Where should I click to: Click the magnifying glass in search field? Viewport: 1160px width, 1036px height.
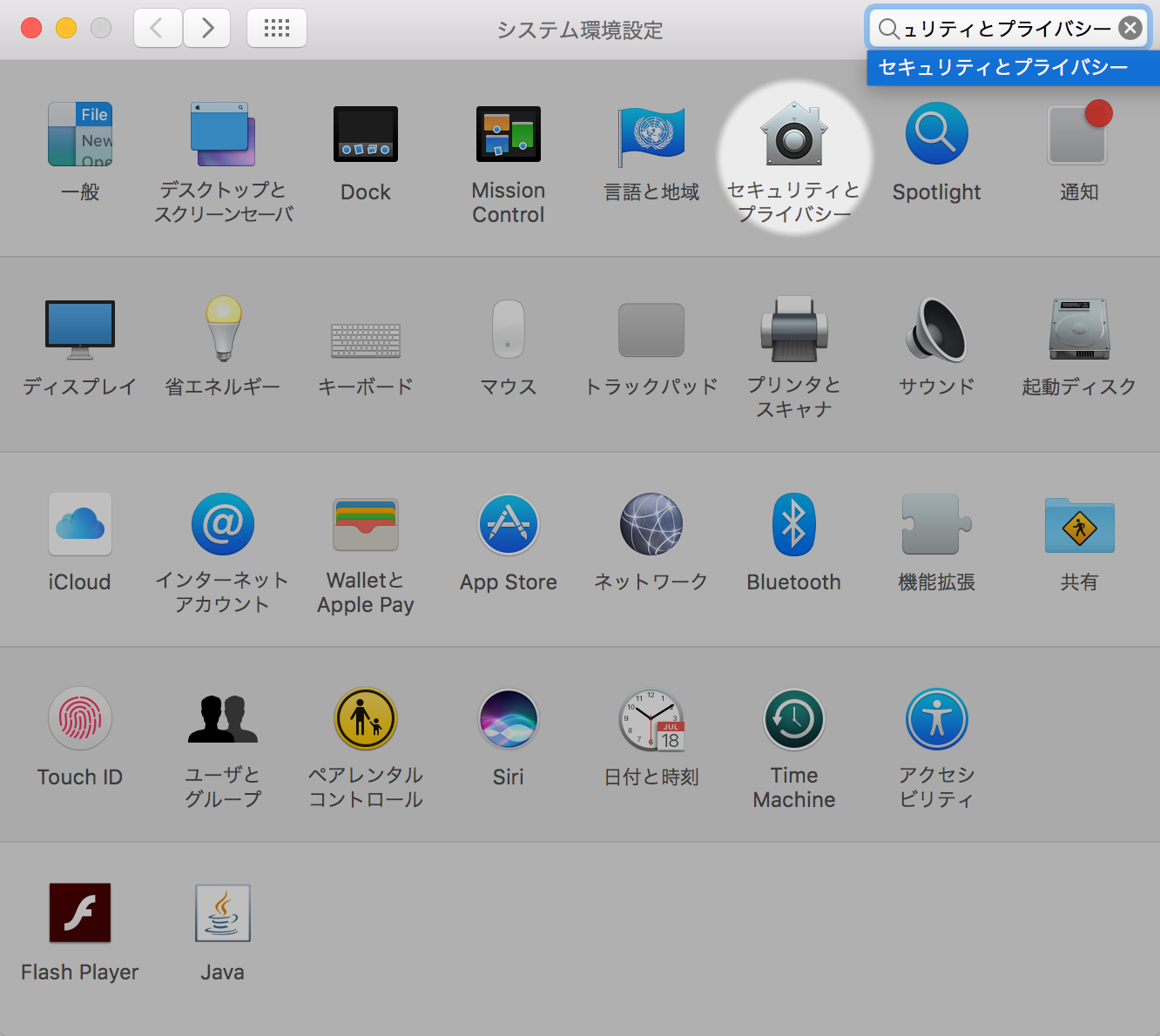tap(888, 29)
